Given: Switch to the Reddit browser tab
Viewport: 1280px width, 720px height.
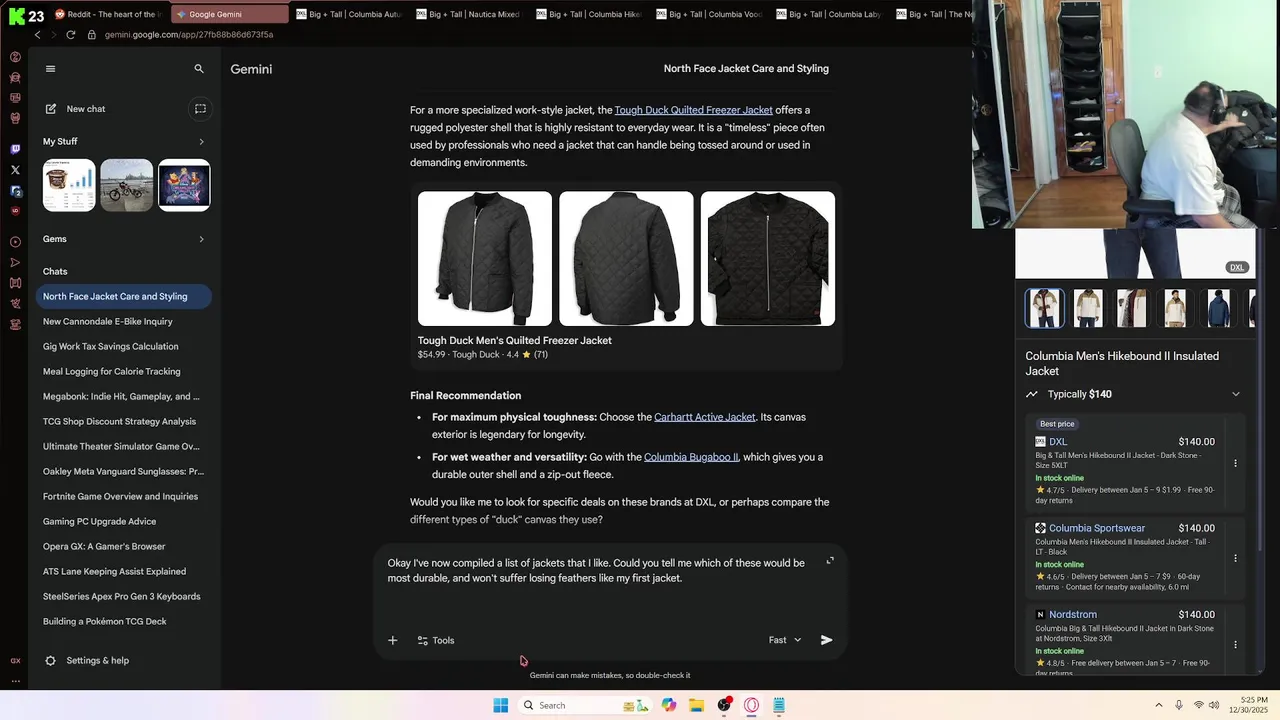Looking at the screenshot, I should tap(108, 14).
